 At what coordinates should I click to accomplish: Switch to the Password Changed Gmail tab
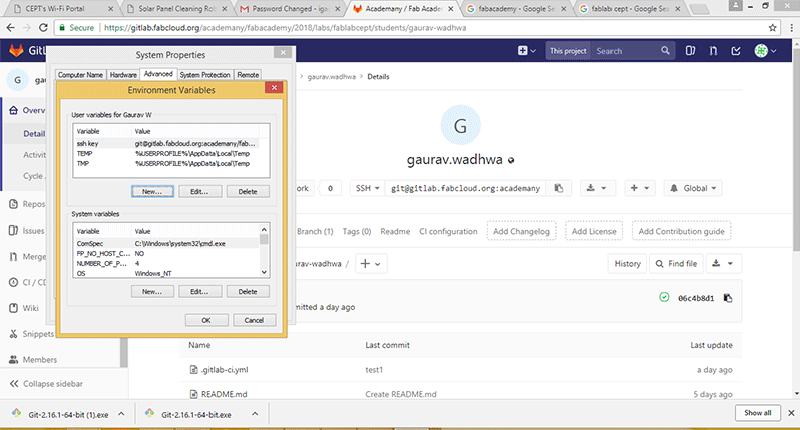290,9
